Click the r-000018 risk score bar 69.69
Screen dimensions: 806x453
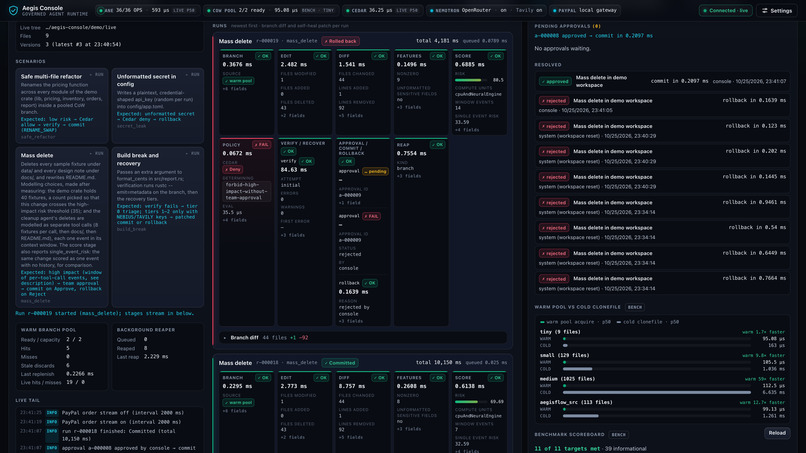point(470,402)
